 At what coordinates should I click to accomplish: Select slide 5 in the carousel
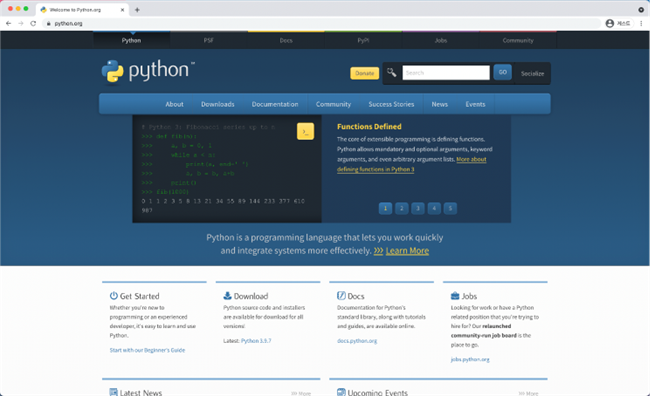[x=450, y=208]
